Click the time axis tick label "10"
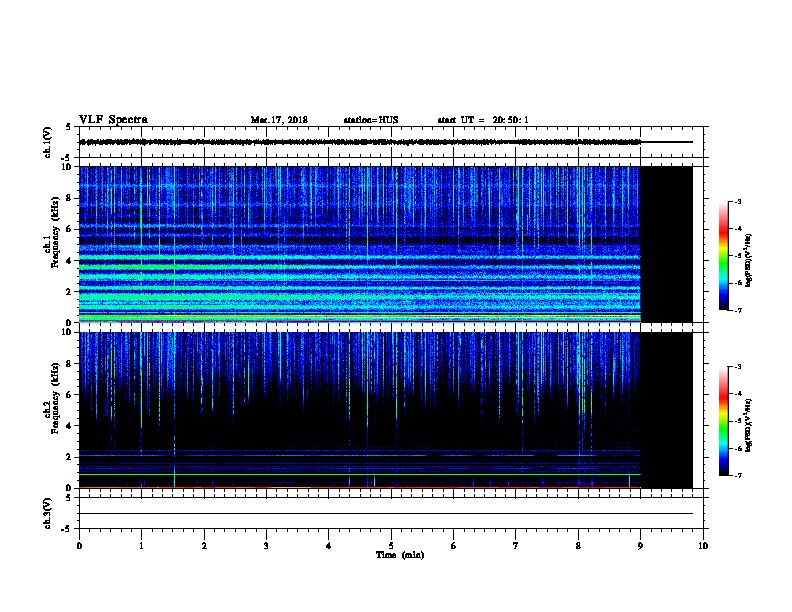Image resolution: width=792 pixels, height=612 pixels. click(x=703, y=546)
